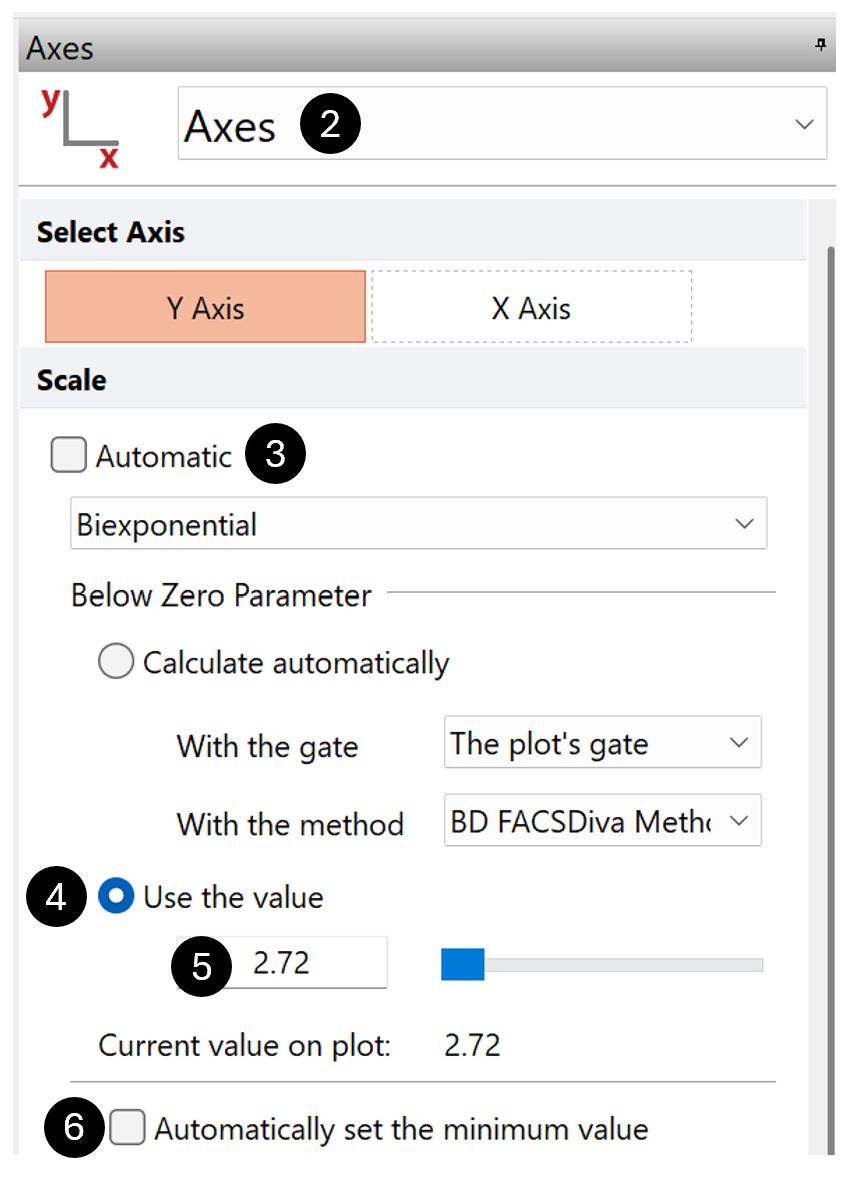Click the Axes panel title bar
This screenshot has height=1190, width=858.
tap(400, 46)
